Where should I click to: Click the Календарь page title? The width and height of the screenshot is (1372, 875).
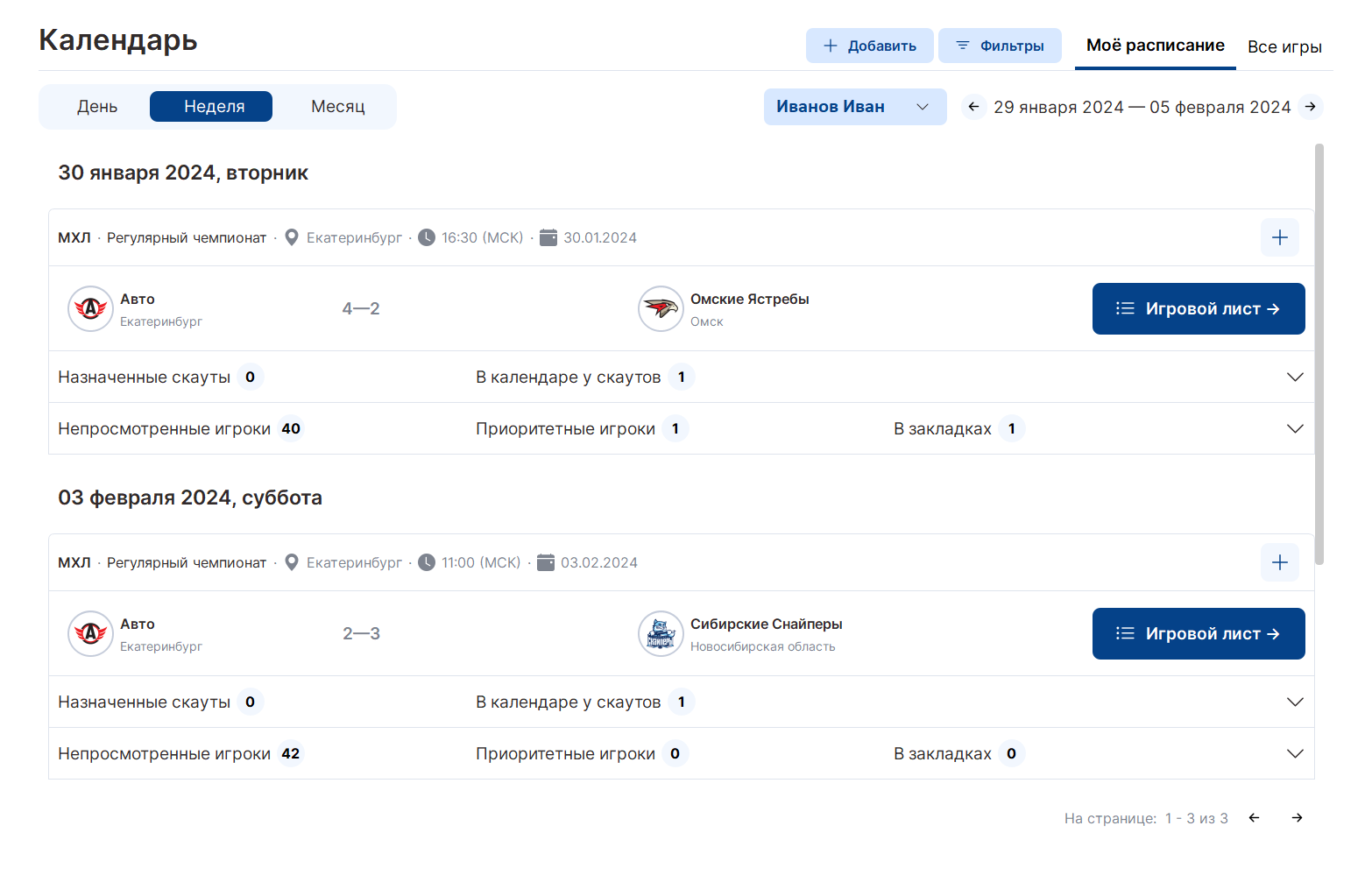[118, 39]
